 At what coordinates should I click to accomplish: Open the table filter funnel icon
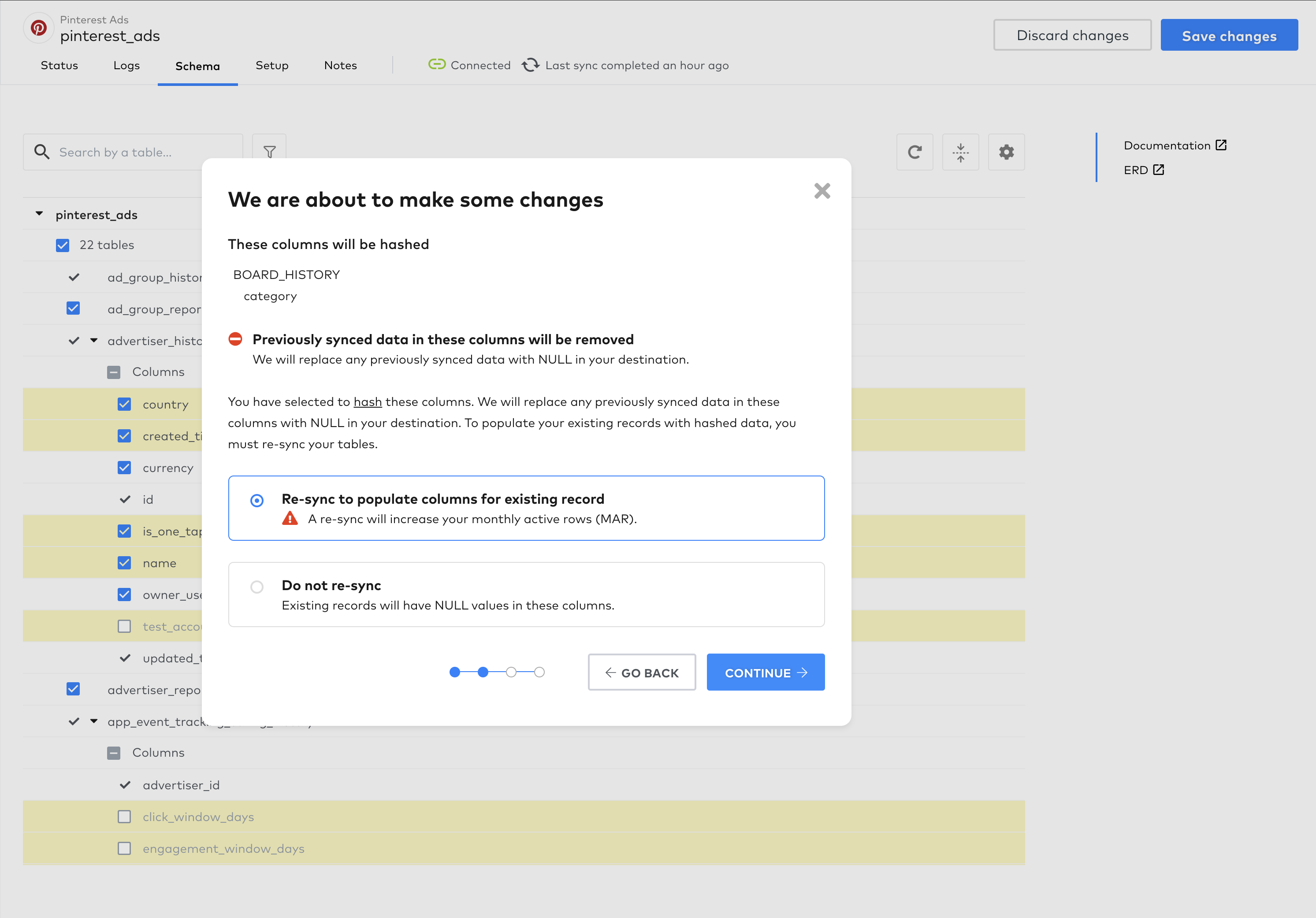[269, 152]
